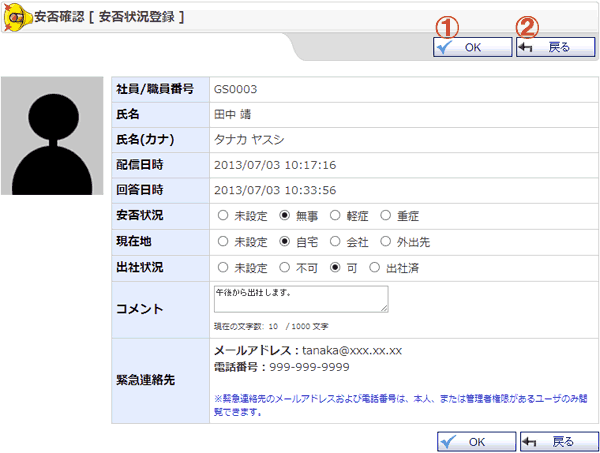Screen dimensions: 600x453
Task: Click the 出社状況 row label
Action: [140, 267]
